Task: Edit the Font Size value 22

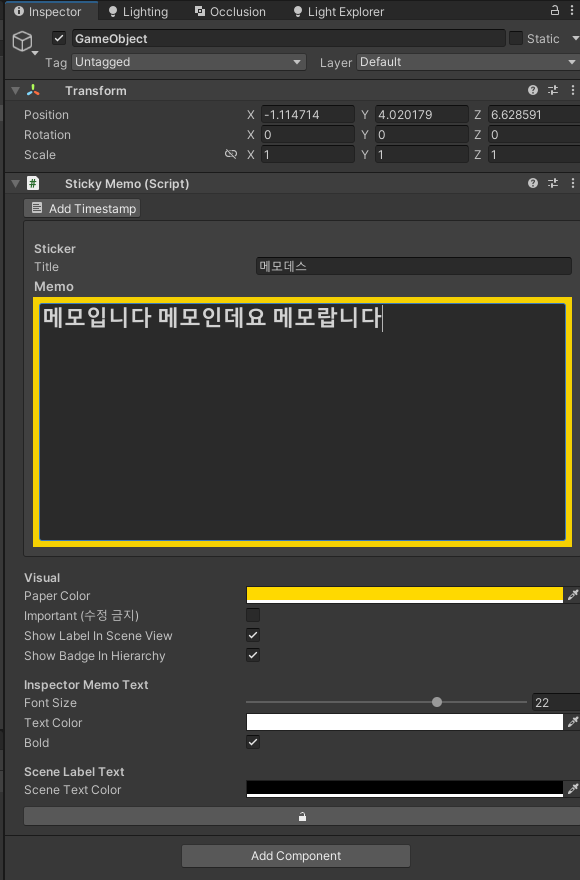Action: pos(556,703)
